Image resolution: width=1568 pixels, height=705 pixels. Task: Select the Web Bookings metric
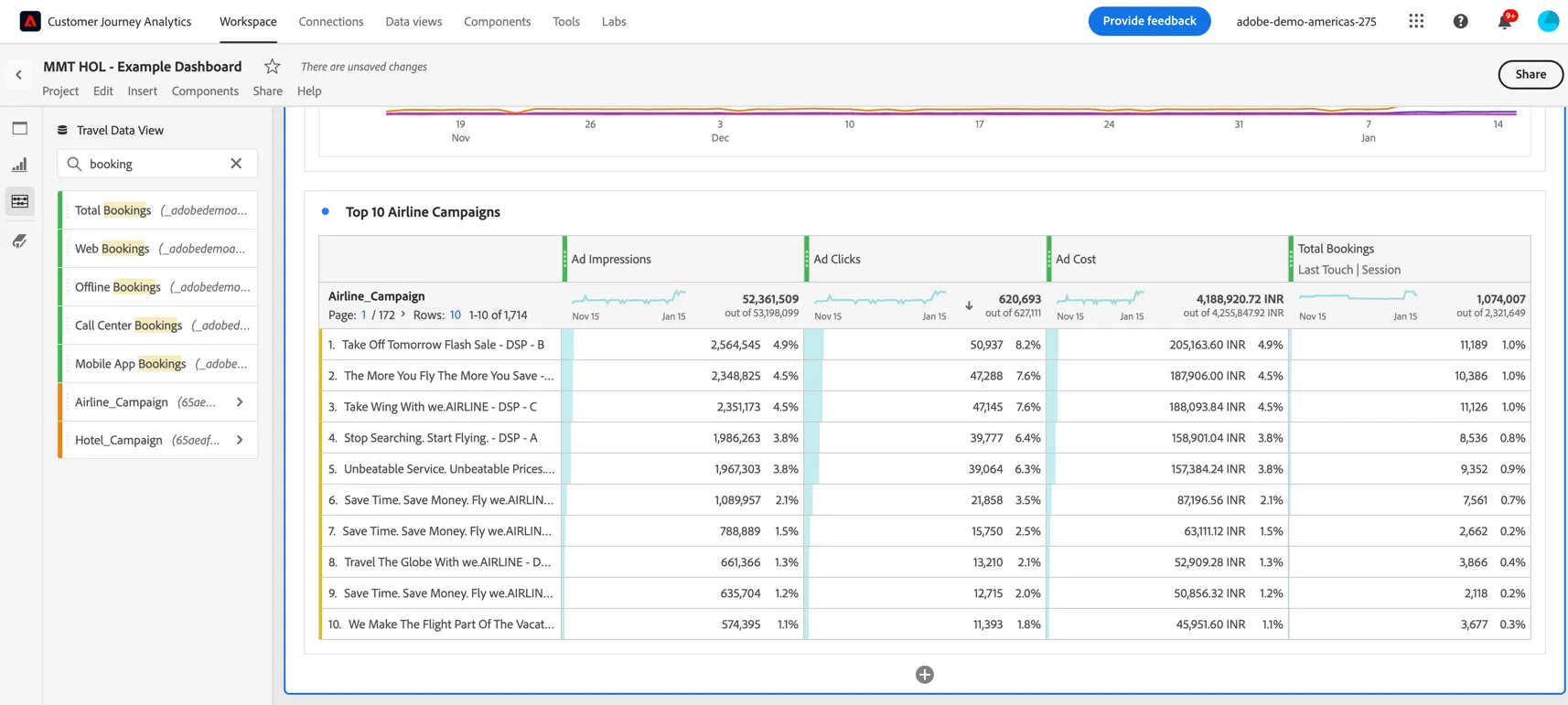158,249
